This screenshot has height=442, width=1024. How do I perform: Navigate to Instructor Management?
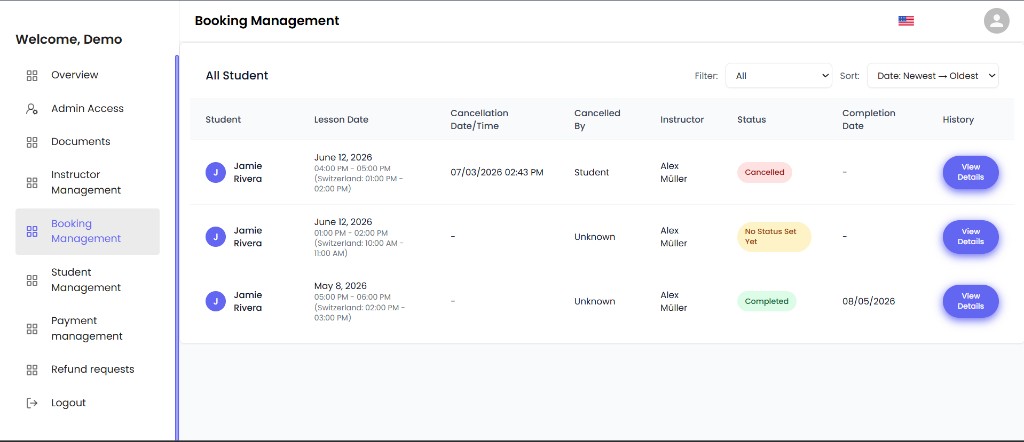point(86,183)
